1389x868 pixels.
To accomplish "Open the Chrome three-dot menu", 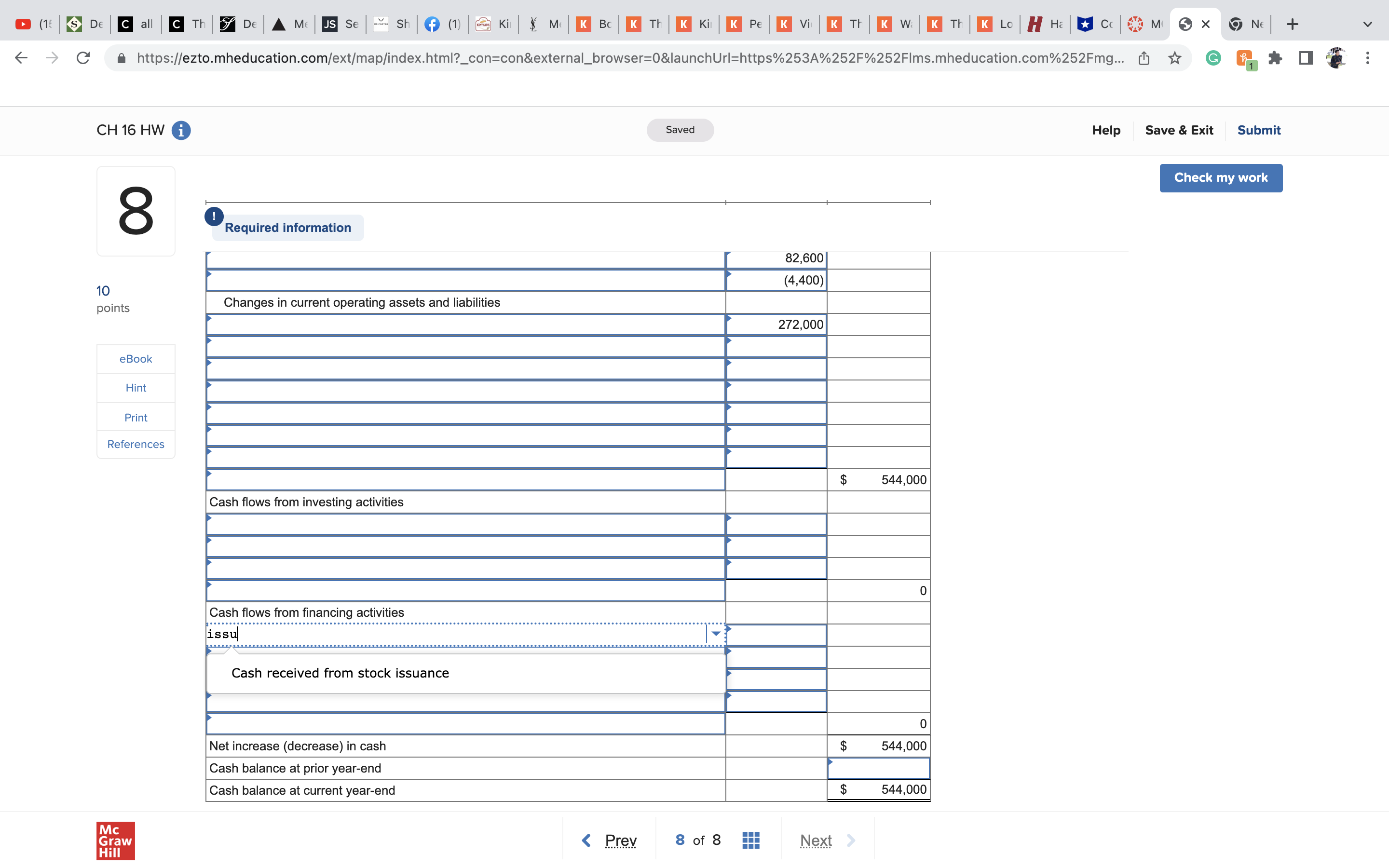I will click(1367, 58).
